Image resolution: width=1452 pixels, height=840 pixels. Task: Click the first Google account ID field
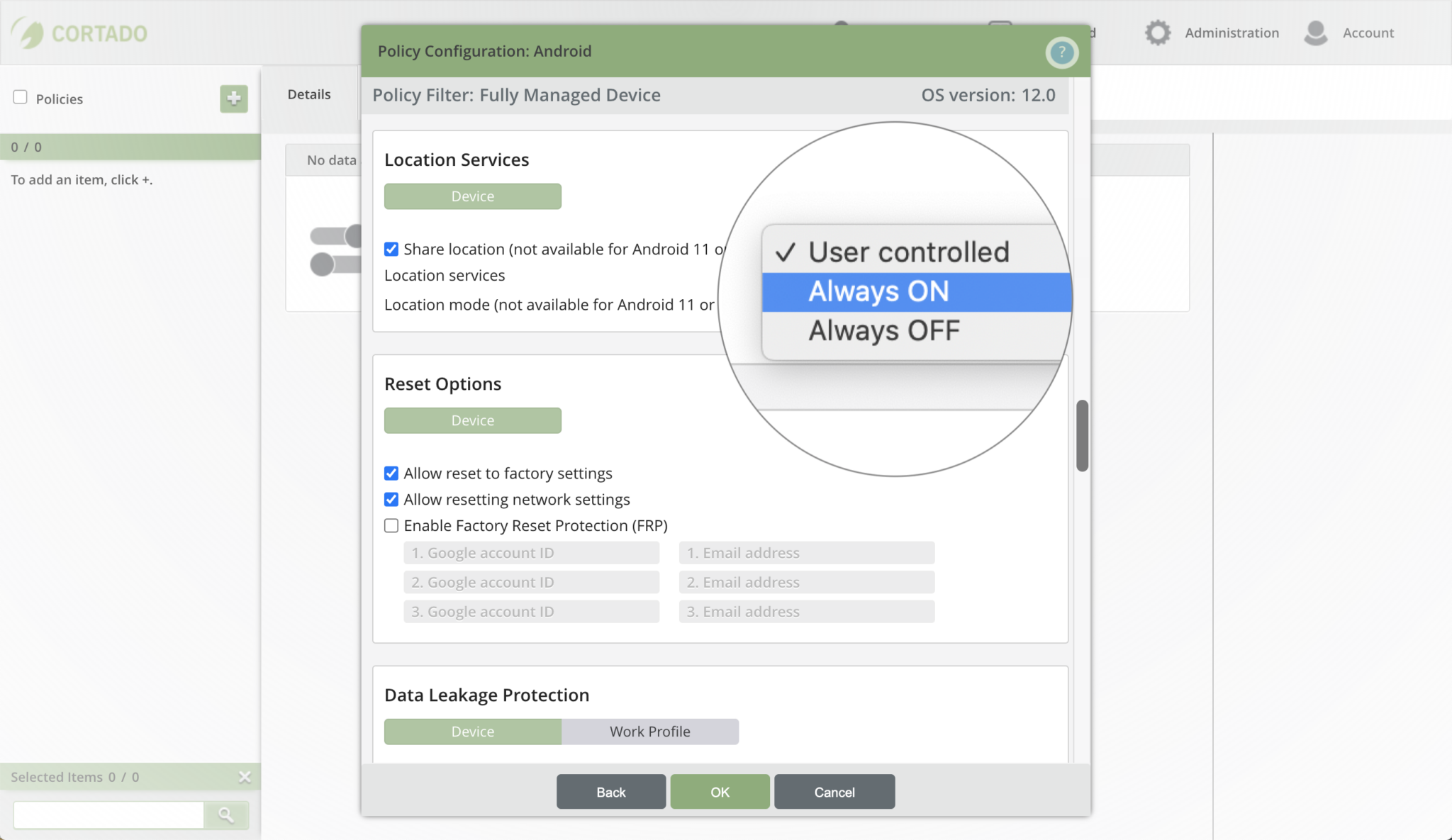(x=530, y=552)
